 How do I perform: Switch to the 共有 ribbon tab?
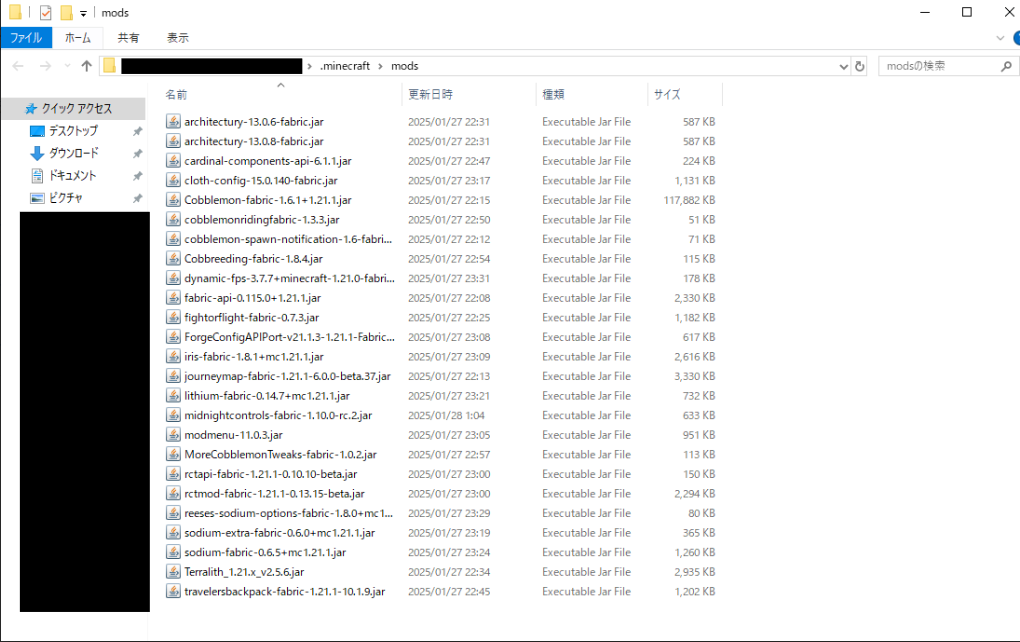[x=128, y=38]
